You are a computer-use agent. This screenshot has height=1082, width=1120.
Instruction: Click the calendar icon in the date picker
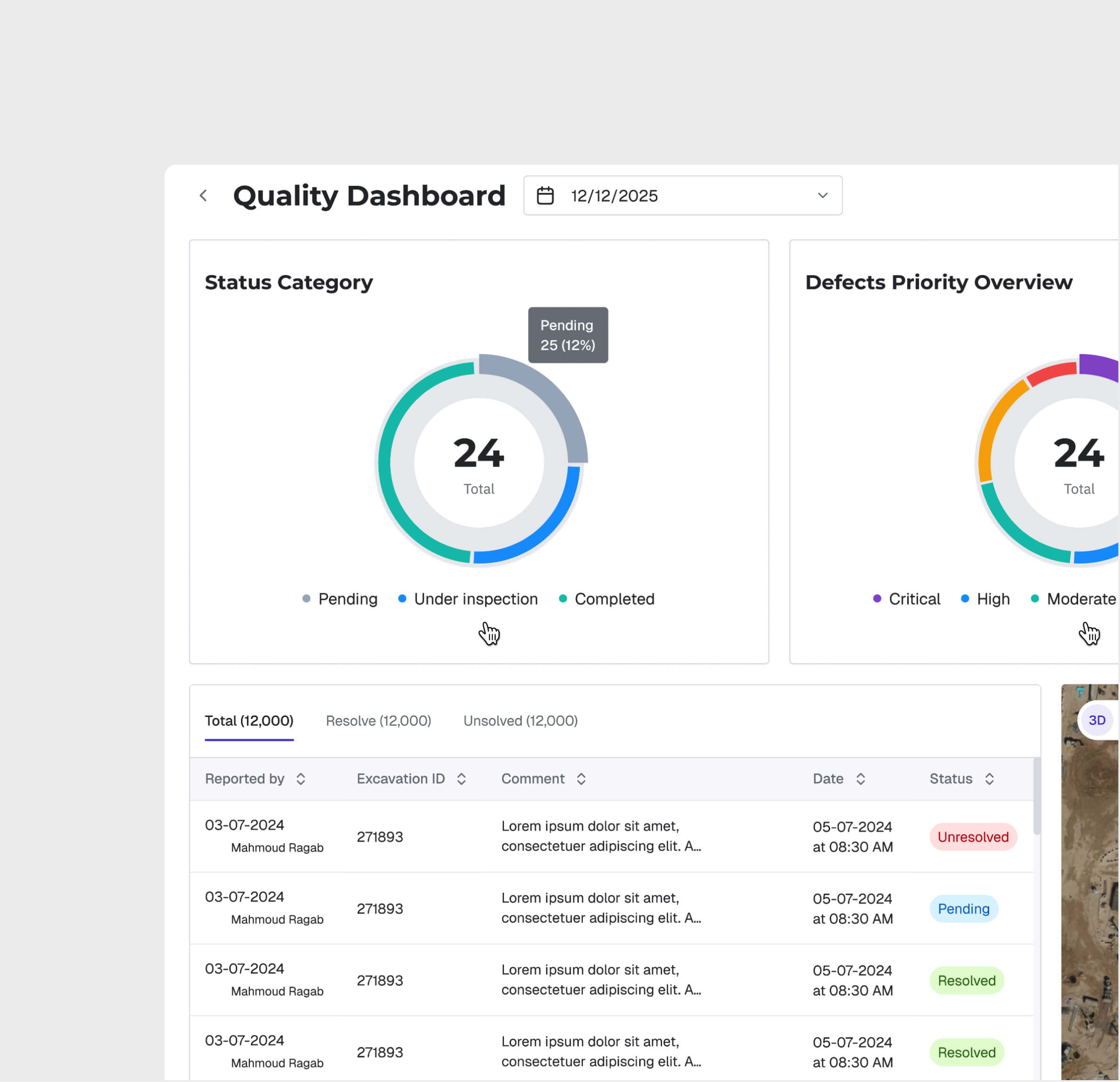pos(545,195)
